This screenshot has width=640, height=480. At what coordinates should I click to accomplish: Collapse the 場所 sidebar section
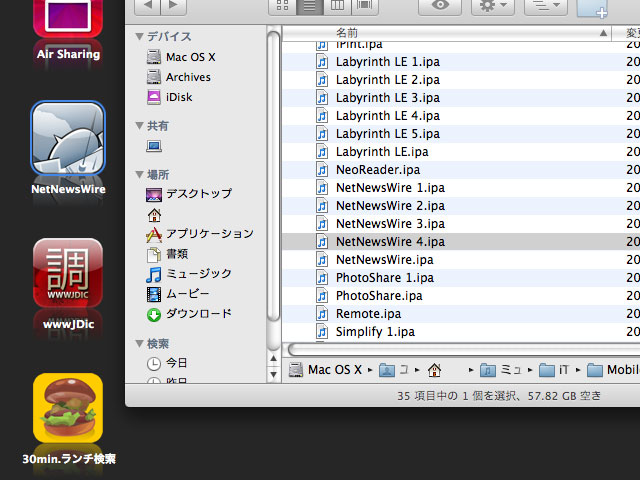coord(139,175)
